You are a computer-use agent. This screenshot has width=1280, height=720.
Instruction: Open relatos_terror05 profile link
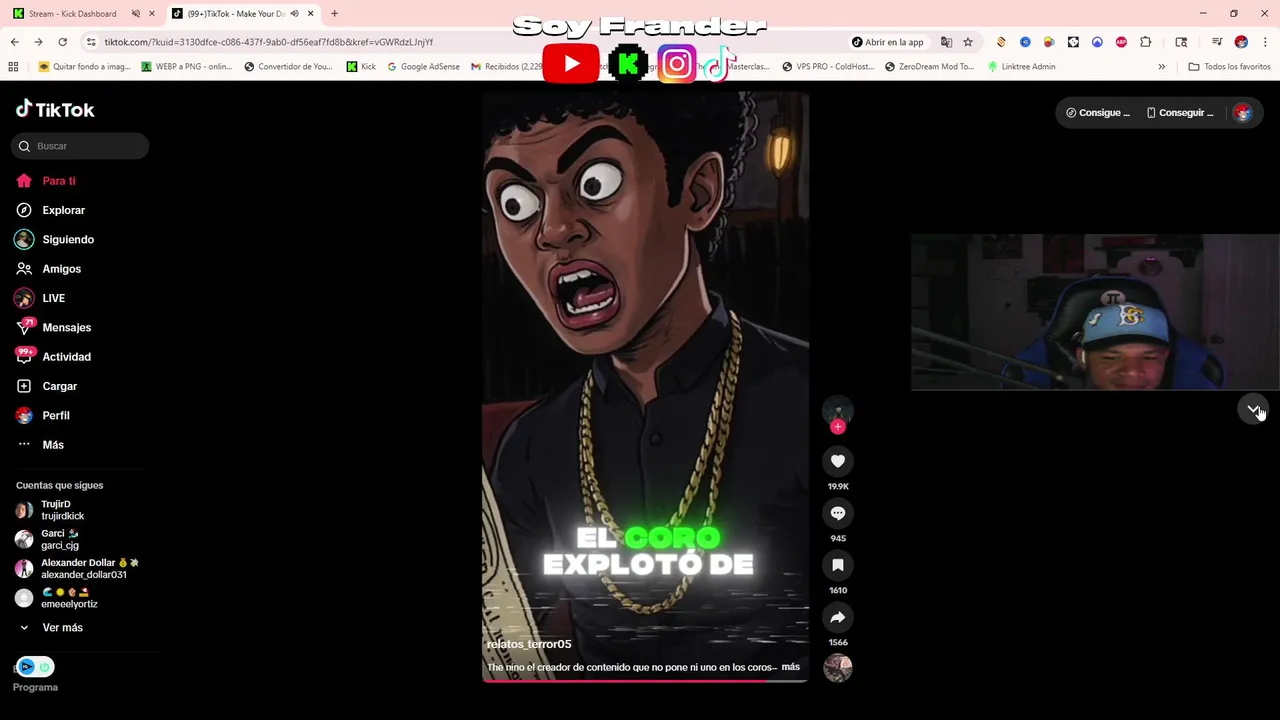[529, 644]
